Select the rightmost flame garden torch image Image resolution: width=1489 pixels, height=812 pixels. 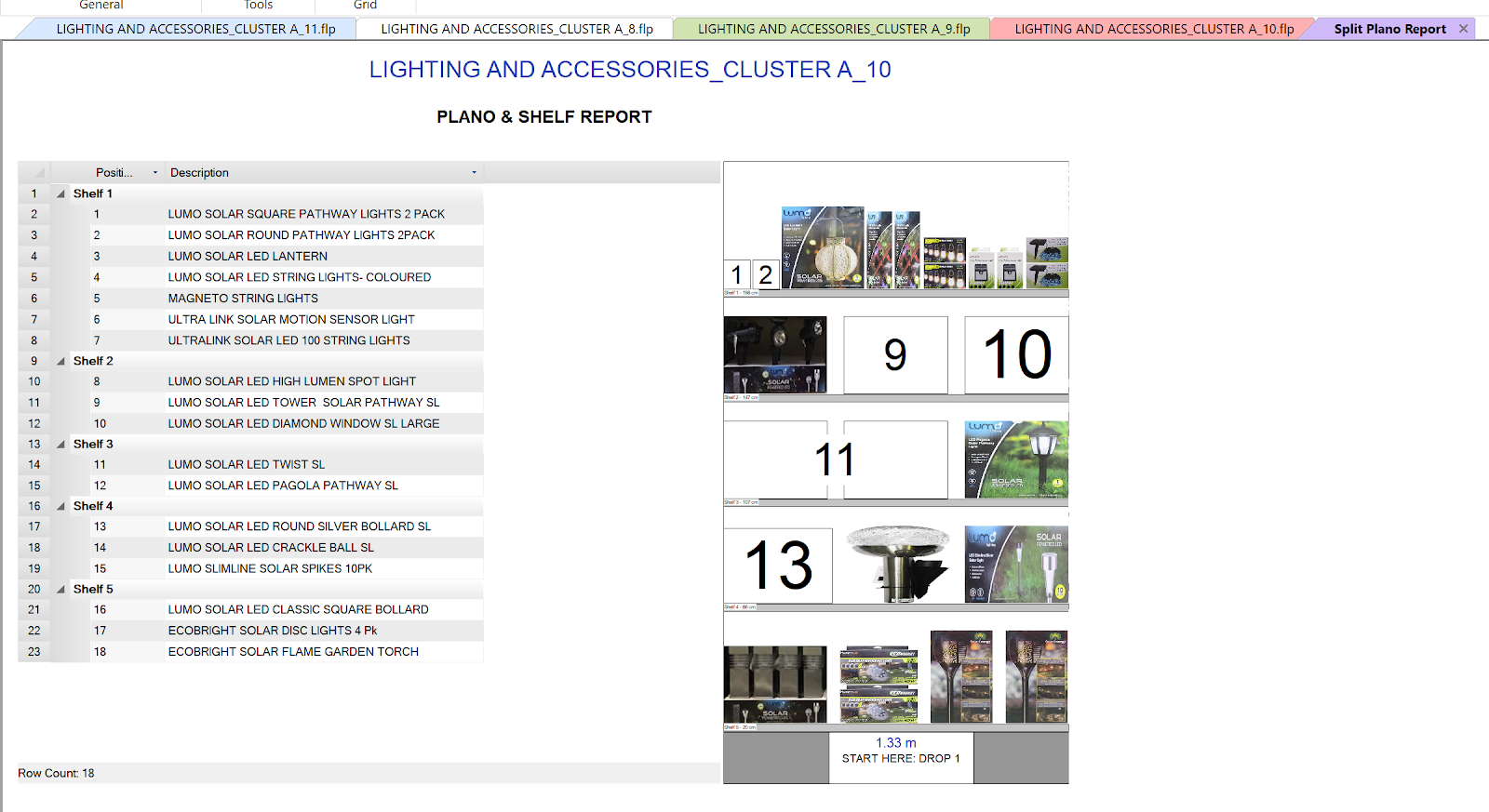coord(1037,677)
